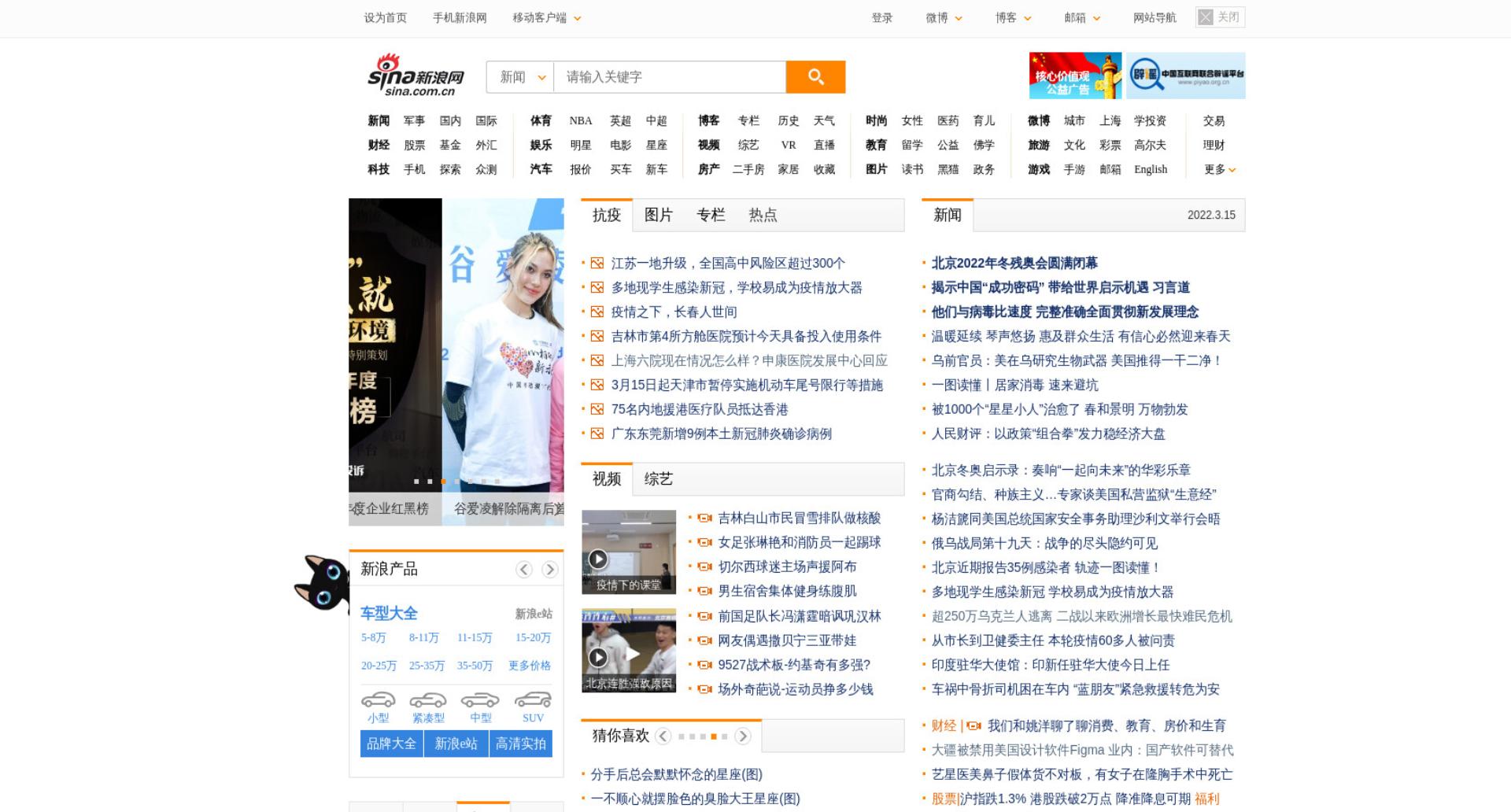Select the 紧凑型 car icon

(428, 699)
